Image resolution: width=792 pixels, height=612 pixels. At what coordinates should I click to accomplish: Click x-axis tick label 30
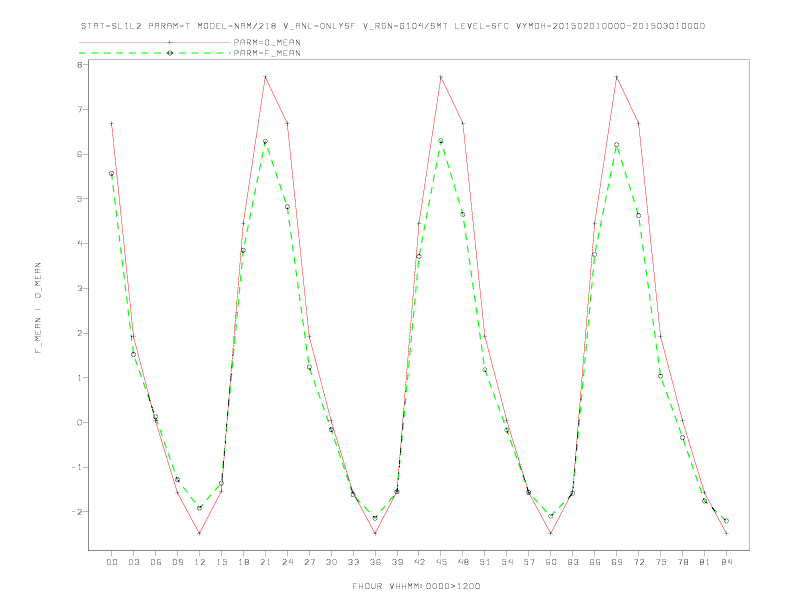click(331, 562)
